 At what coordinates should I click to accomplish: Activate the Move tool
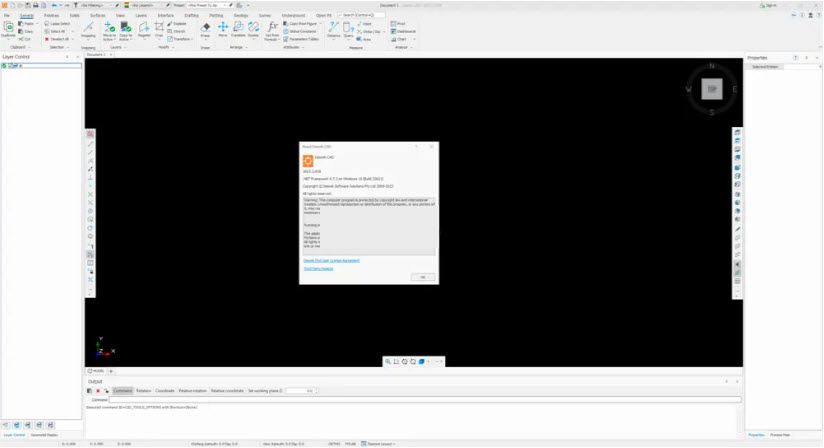pyautogui.click(x=223, y=29)
